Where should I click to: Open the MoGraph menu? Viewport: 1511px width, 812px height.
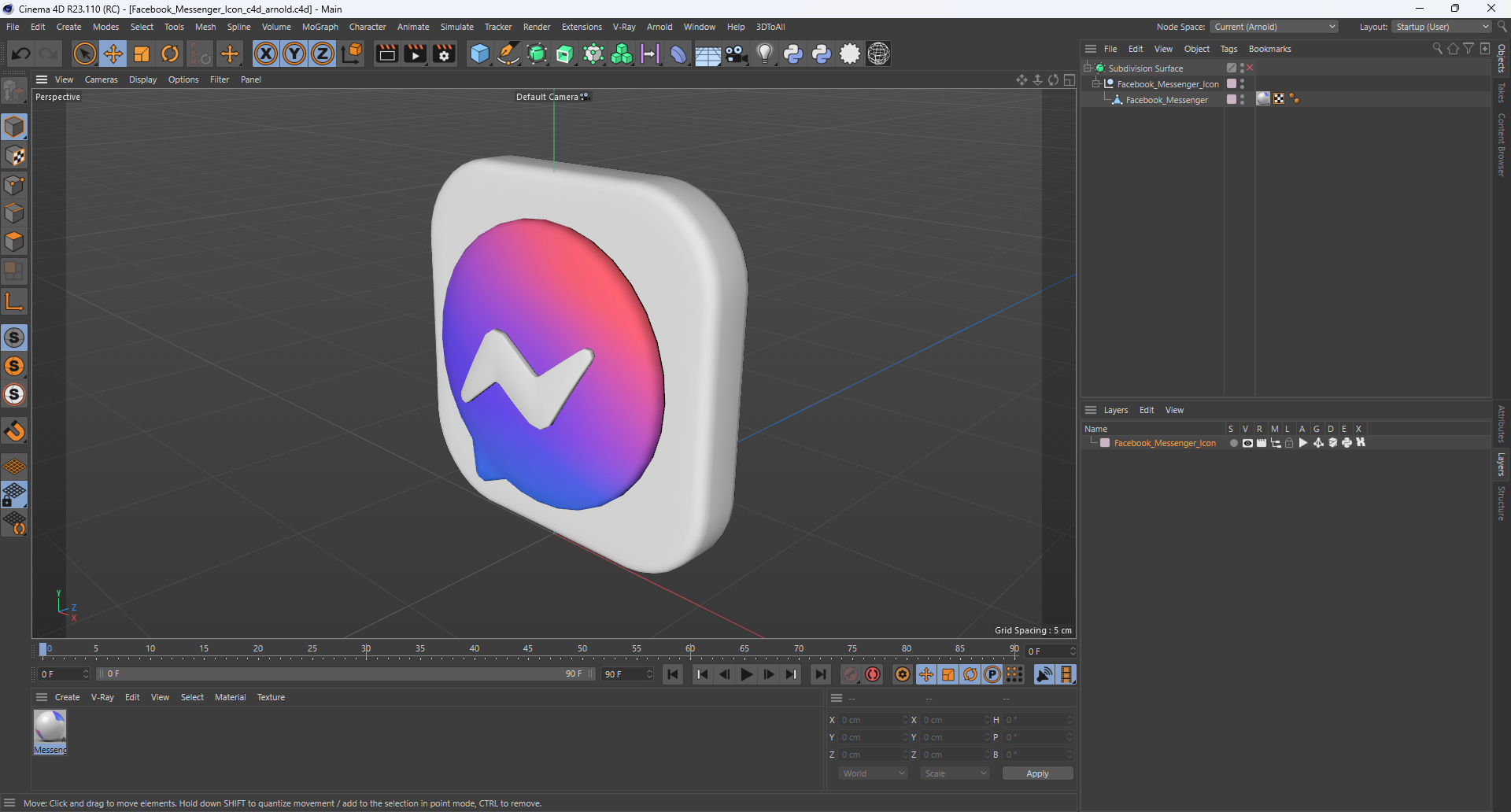click(x=320, y=27)
